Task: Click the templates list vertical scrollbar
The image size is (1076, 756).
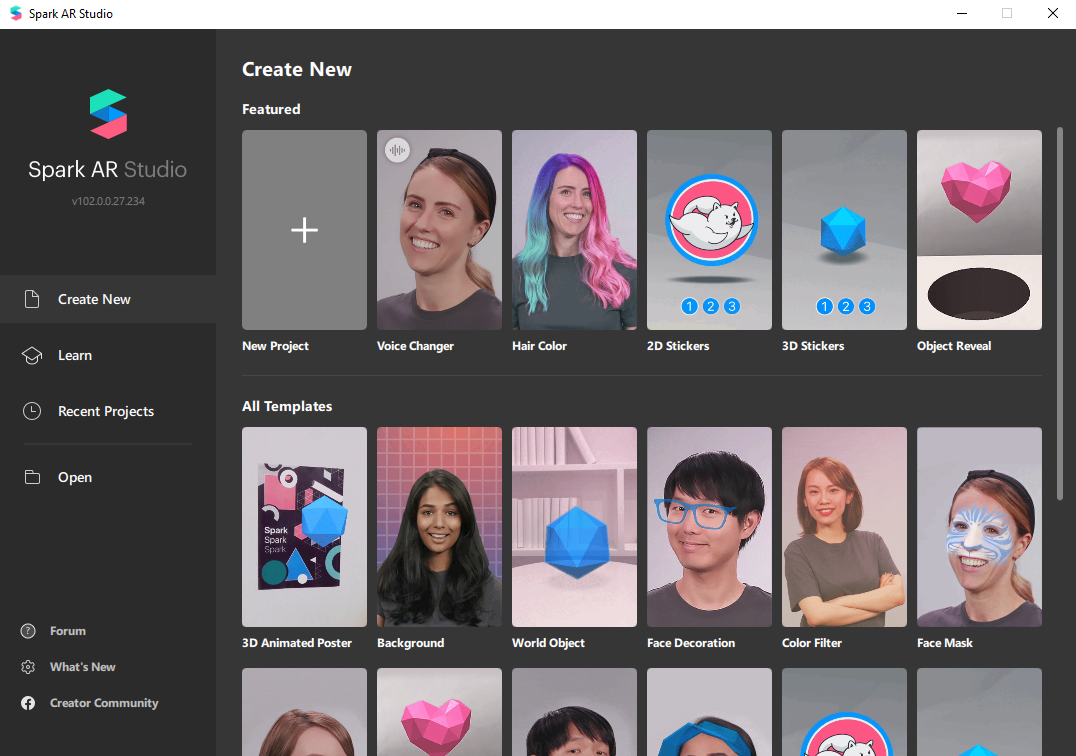Action: tap(1060, 313)
